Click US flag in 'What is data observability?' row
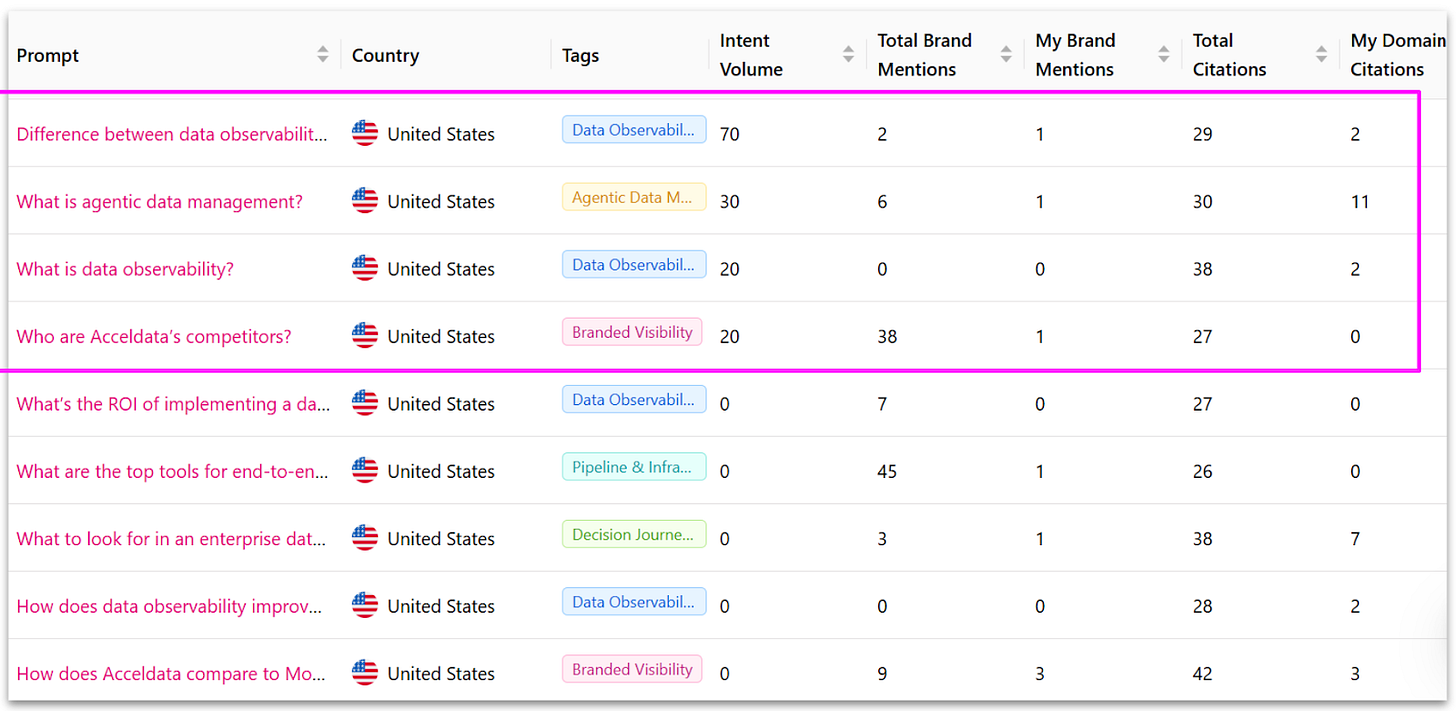The width and height of the screenshot is (1456, 711). click(365, 268)
